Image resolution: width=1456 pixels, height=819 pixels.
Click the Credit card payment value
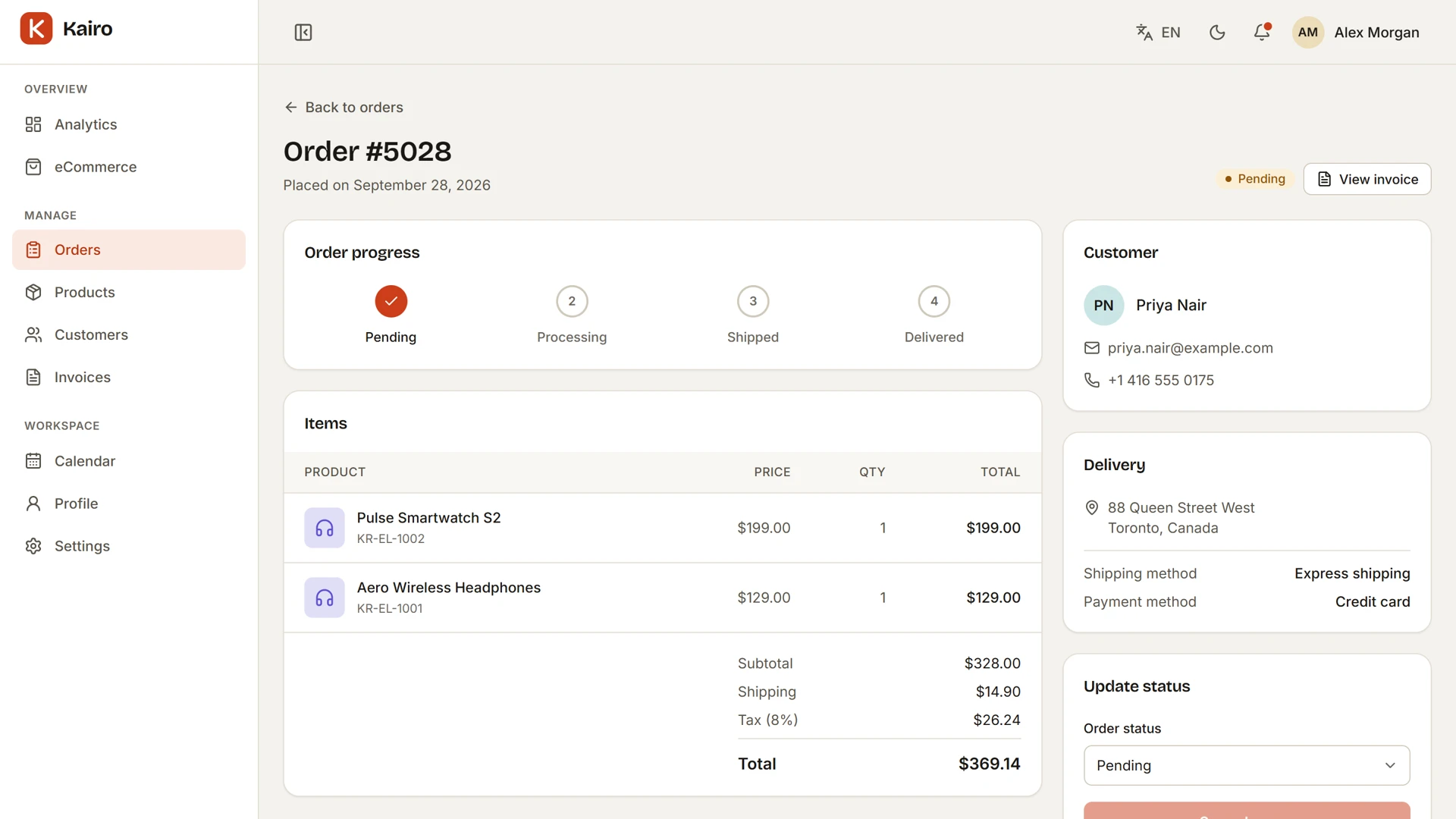coord(1373,602)
